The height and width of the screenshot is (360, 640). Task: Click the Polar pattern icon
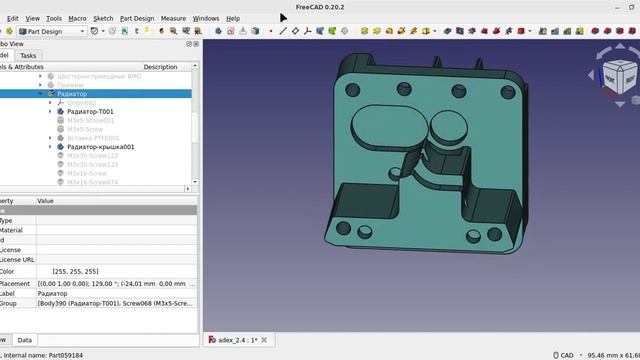567,31
